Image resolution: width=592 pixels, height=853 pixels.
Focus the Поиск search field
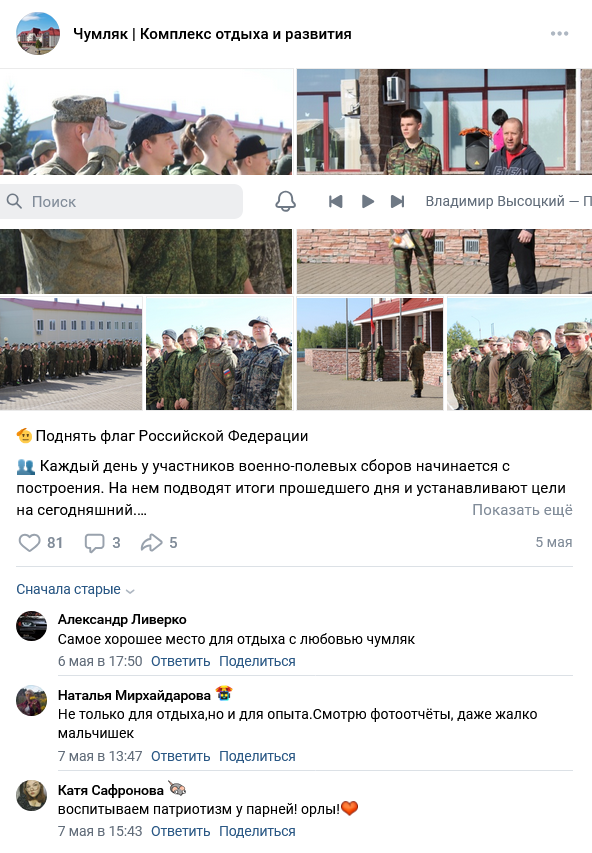[121, 201]
